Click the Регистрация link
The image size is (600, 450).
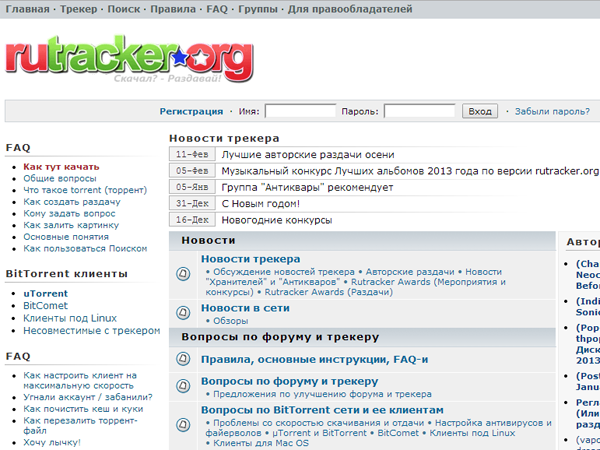[191, 112]
